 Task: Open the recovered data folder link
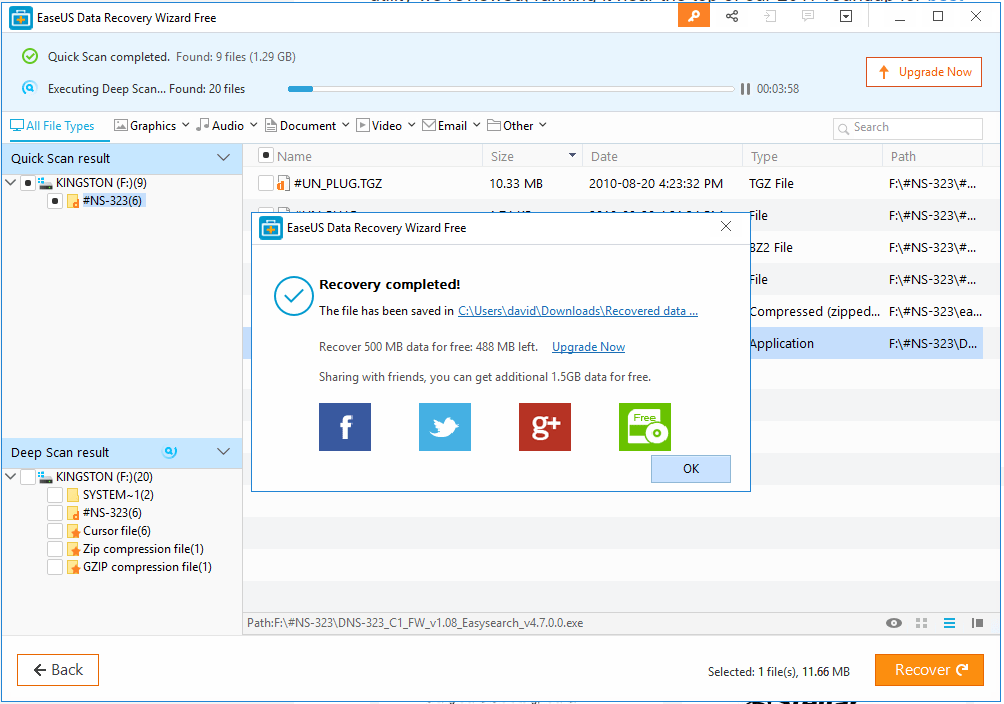(x=578, y=311)
